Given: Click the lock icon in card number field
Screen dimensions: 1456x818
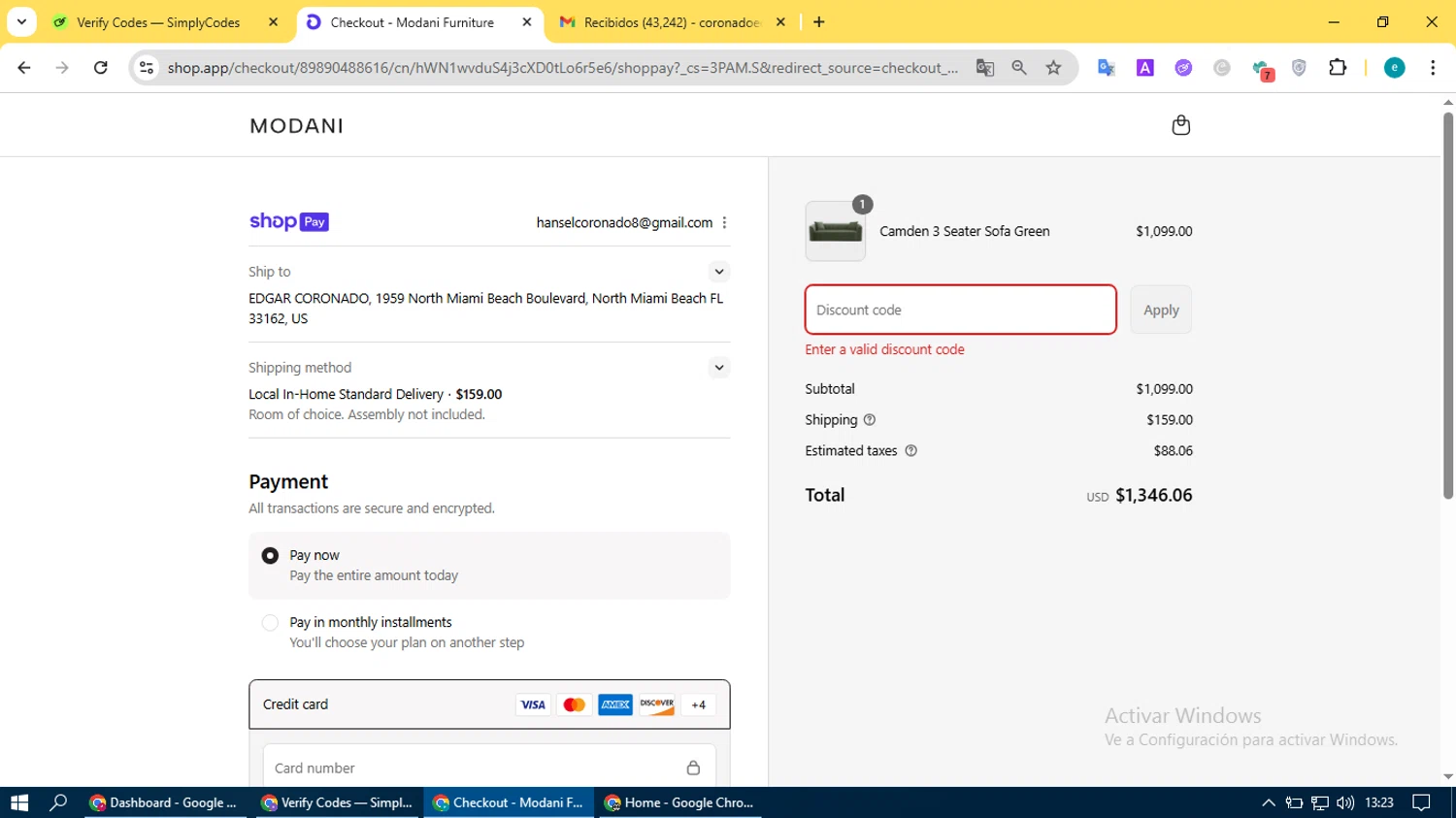Looking at the screenshot, I should 693,768.
